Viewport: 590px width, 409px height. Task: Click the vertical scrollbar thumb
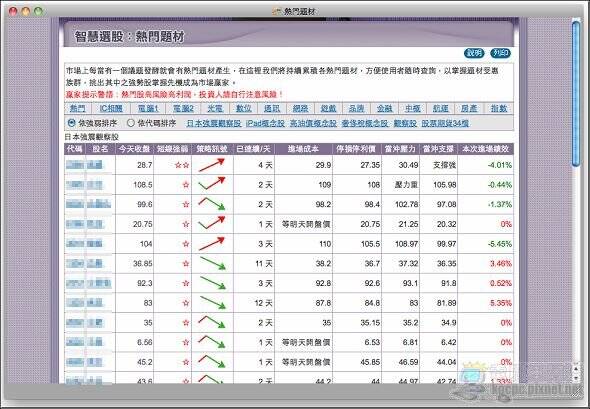pyautogui.click(x=576, y=93)
